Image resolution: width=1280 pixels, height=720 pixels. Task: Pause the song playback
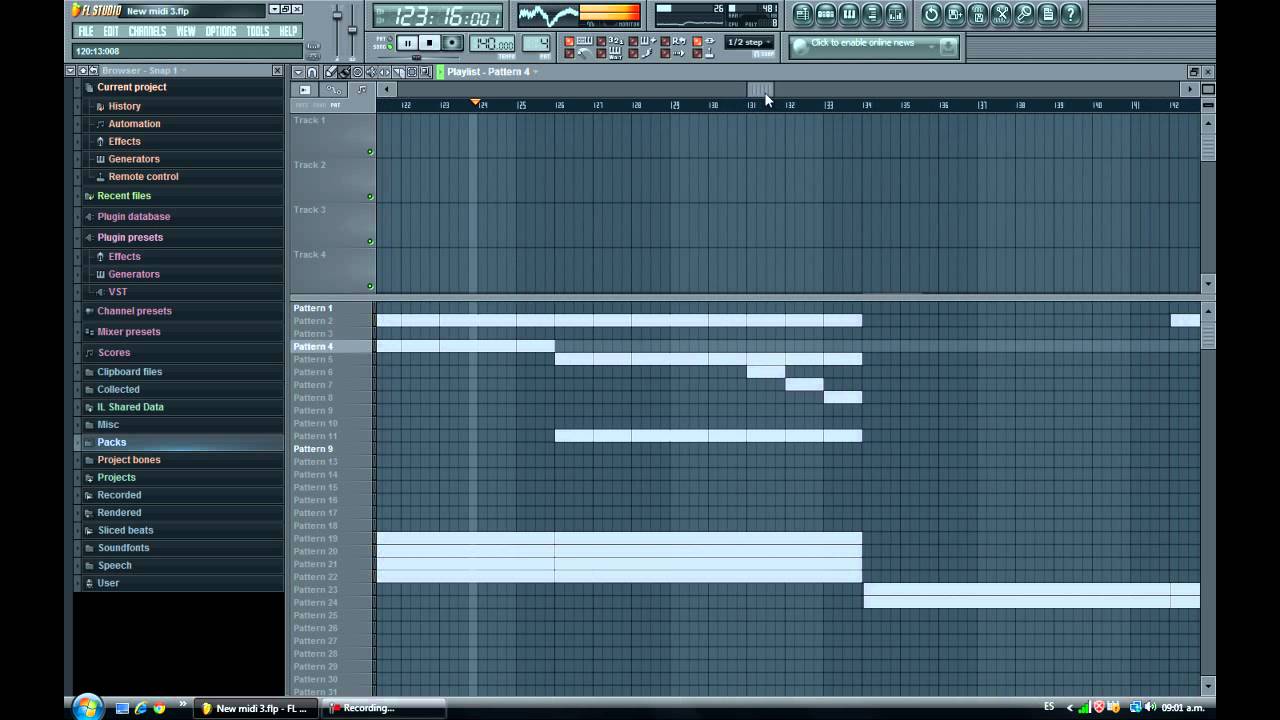pyautogui.click(x=407, y=42)
